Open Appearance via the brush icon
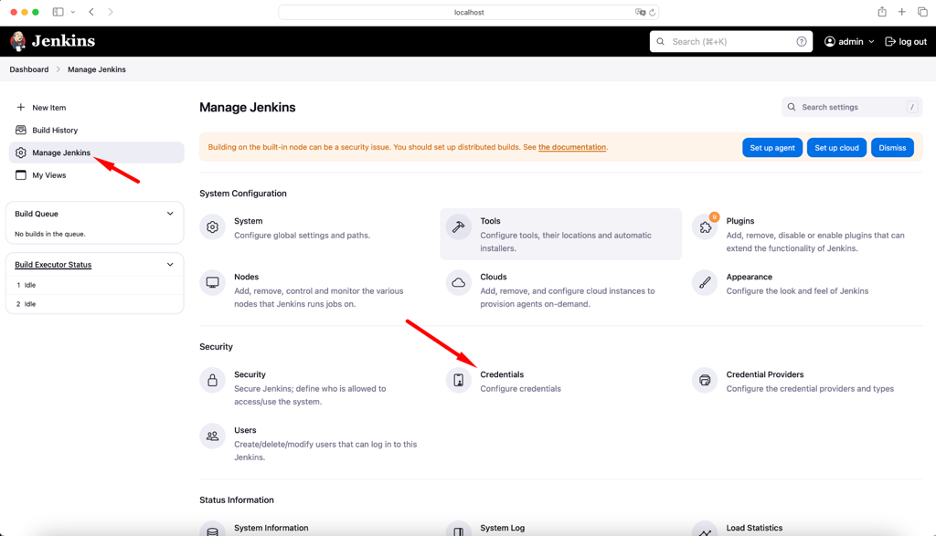Viewport: 936px width, 536px height. pyautogui.click(x=705, y=283)
